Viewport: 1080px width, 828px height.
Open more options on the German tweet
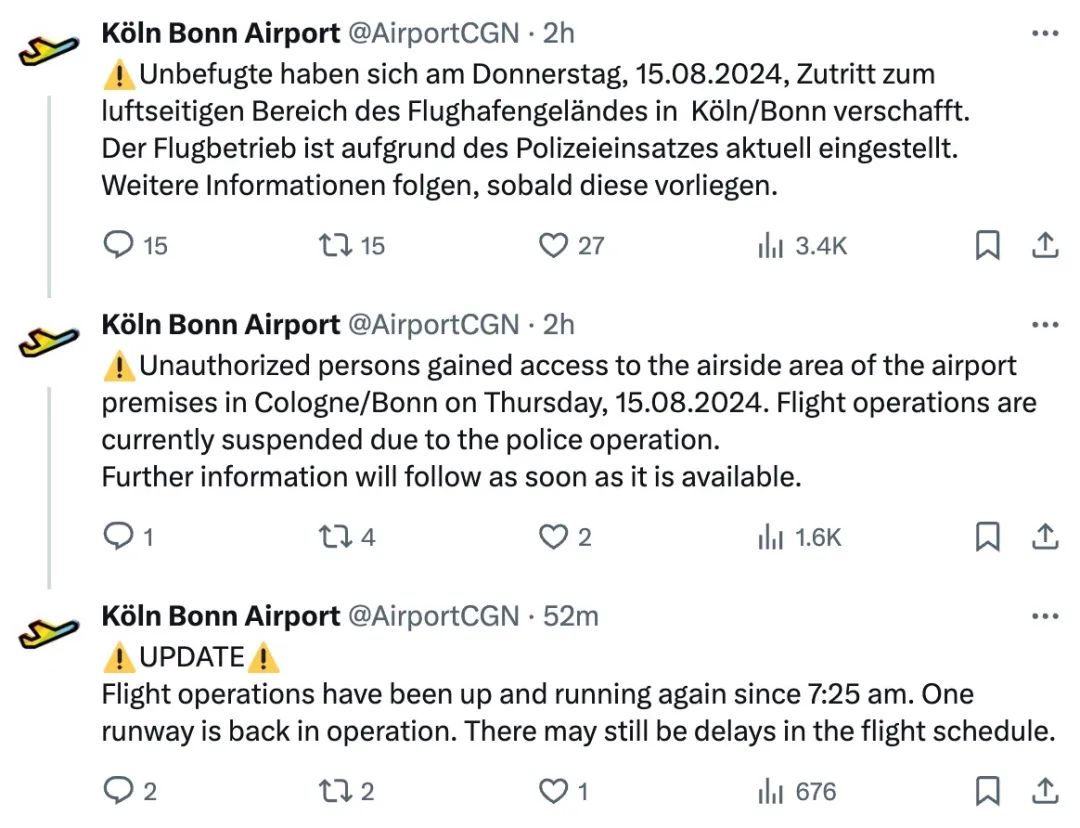click(1044, 33)
